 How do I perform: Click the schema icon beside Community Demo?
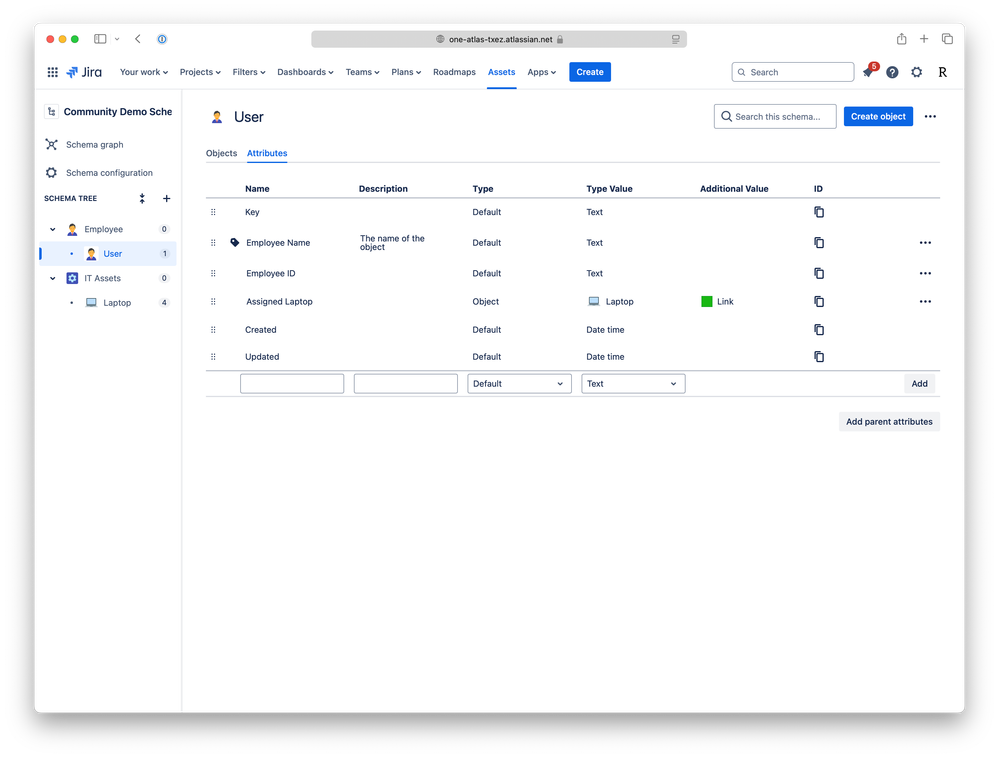[51, 111]
